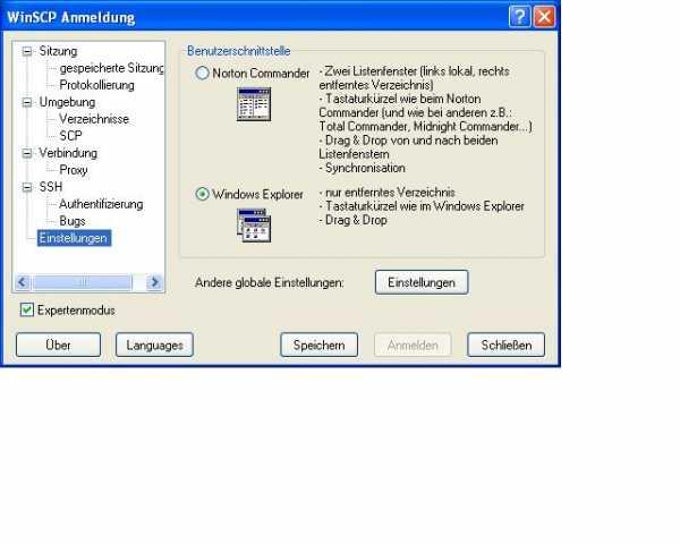
Task: Click the Einstellungen button for global settings
Action: [x=422, y=282]
